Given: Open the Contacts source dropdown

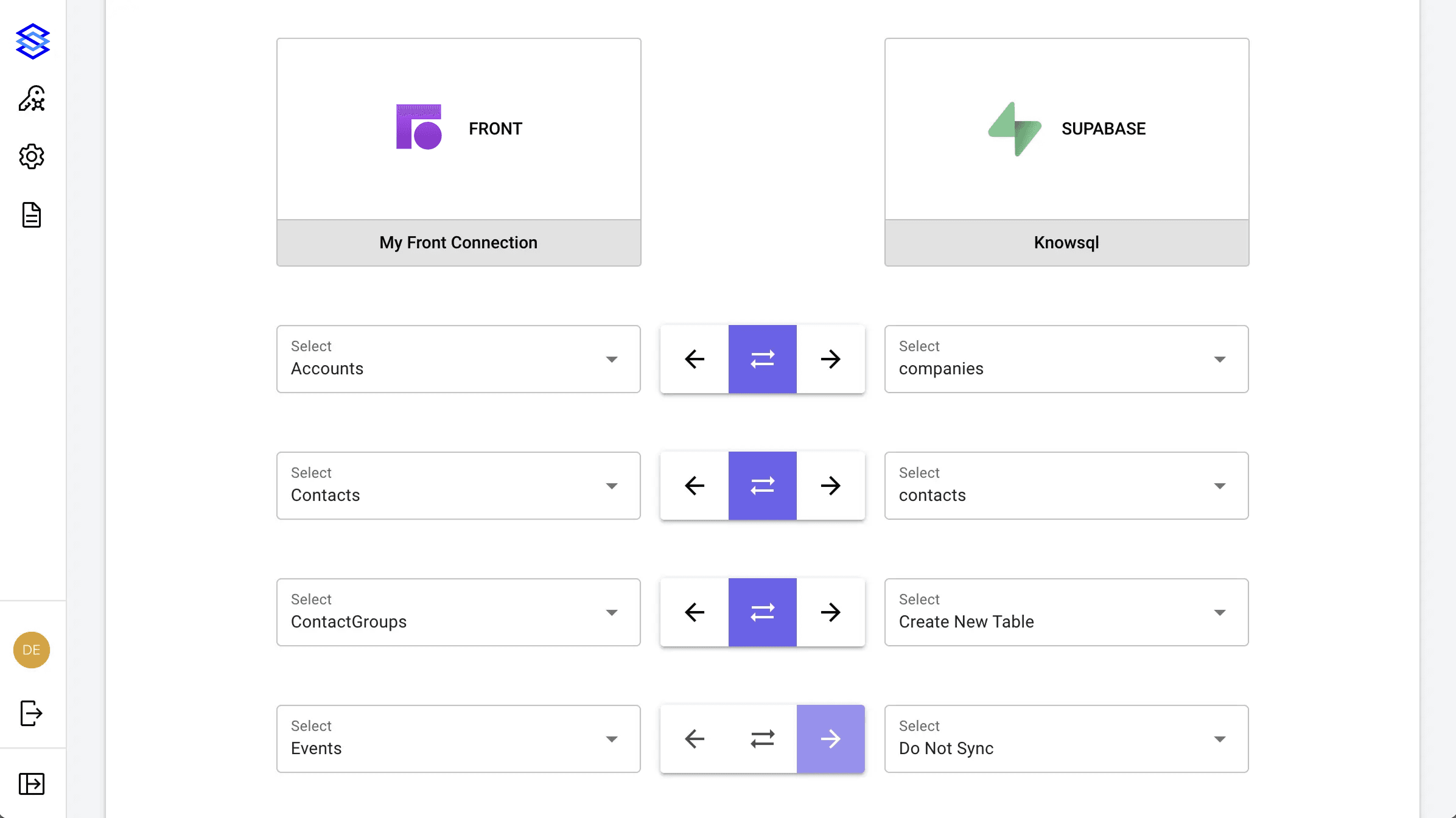Looking at the screenshot, I should click(458, 486).
